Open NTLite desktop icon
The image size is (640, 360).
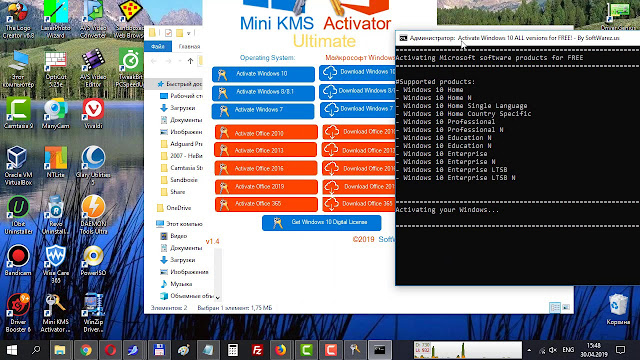(x=56, y=162)
